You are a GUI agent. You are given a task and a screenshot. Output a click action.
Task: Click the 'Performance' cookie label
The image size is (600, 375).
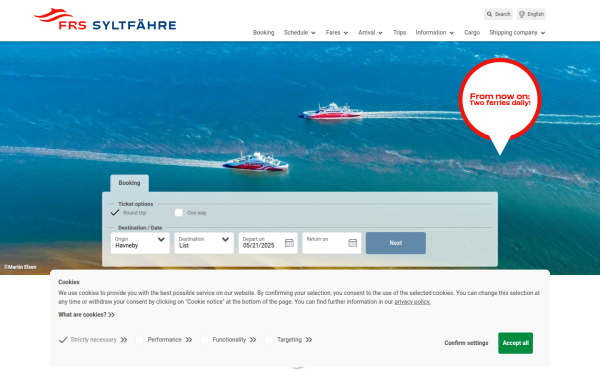[165, 340]
